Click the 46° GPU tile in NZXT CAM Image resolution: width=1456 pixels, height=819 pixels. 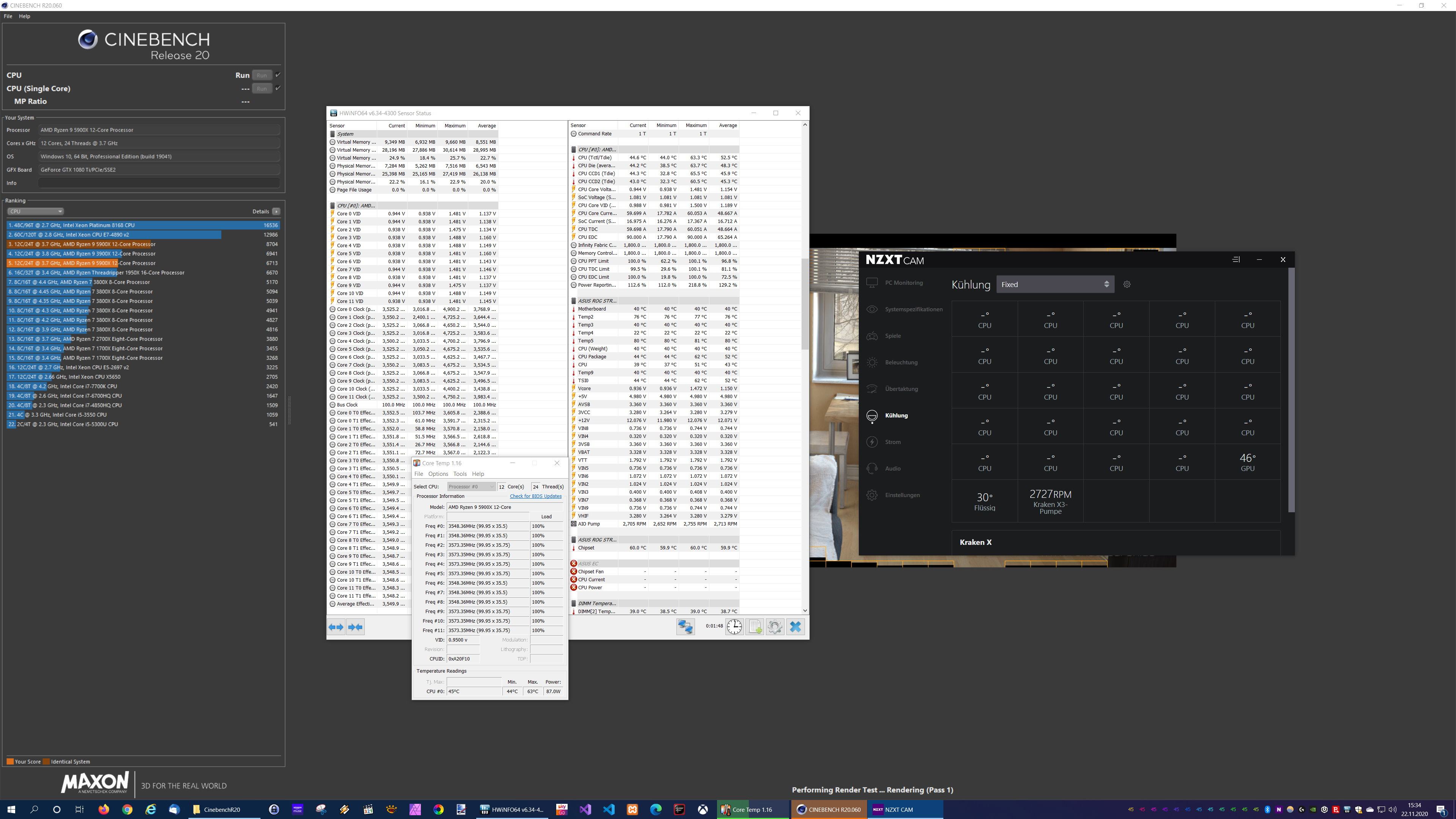[1247, 462]
